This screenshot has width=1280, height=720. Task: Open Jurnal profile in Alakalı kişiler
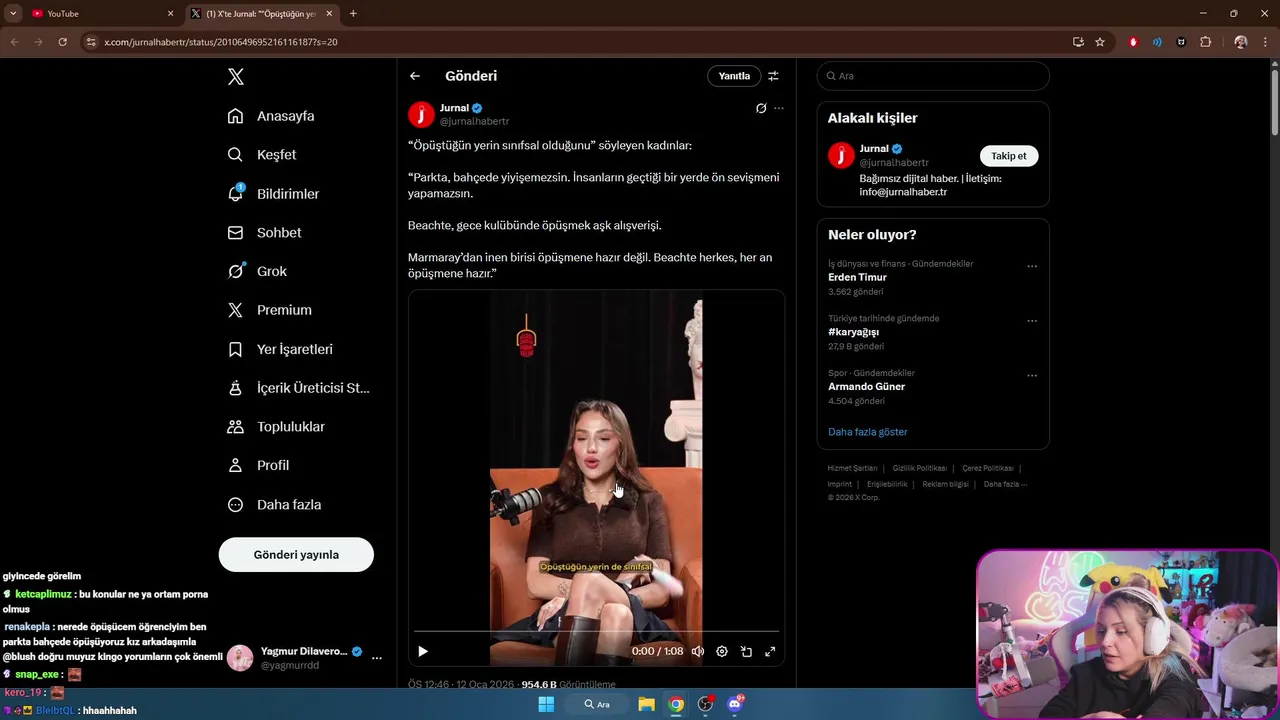click(874, 149)
